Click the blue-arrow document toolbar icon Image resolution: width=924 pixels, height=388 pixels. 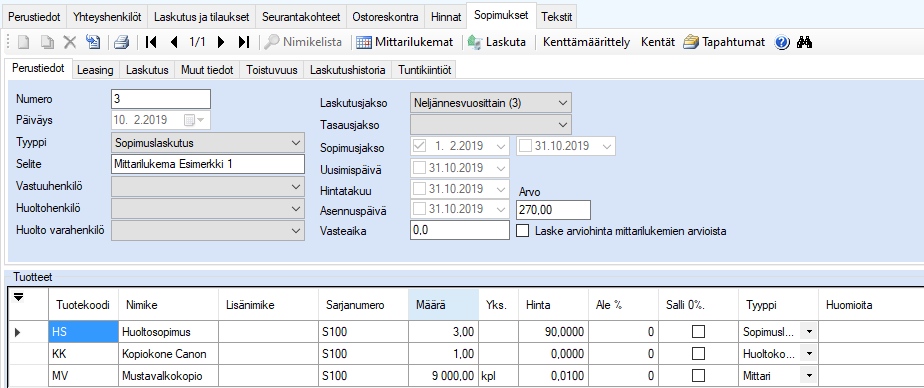[x=93, y=42]
